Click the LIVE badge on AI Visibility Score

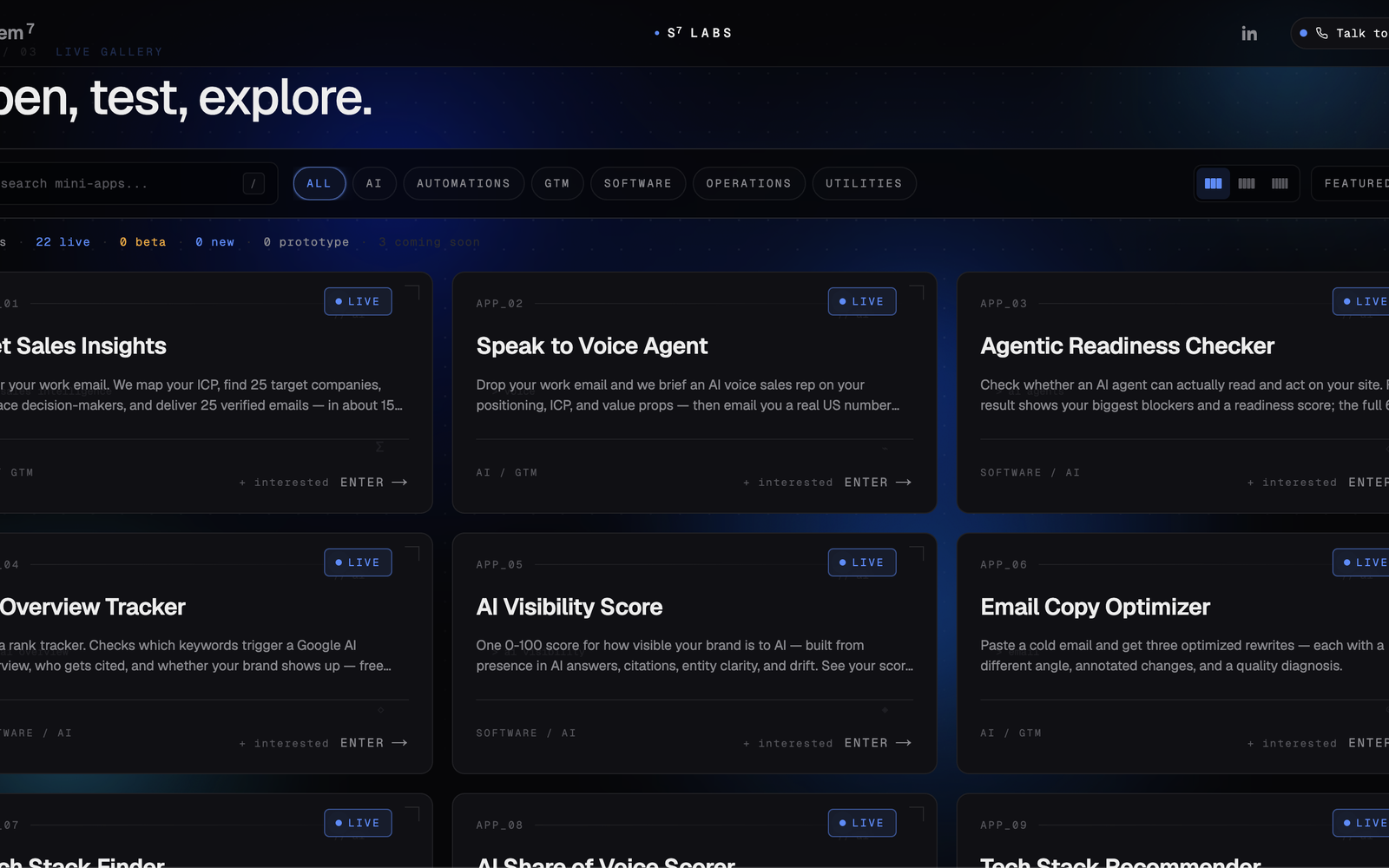click(x=862, y=562)
